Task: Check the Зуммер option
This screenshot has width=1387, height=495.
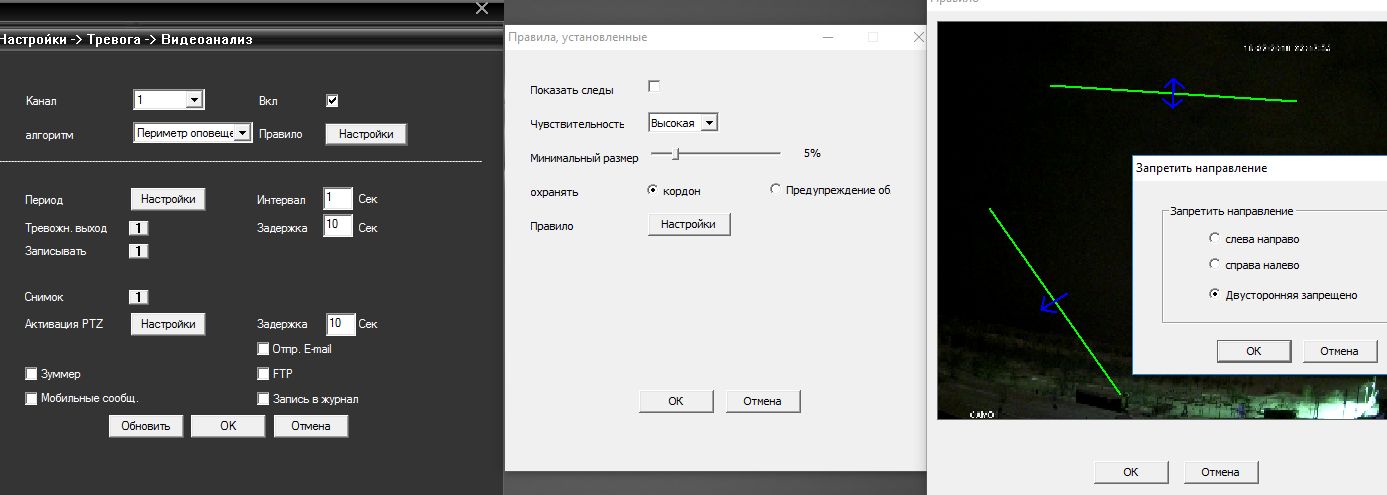Action: point(32,374)
